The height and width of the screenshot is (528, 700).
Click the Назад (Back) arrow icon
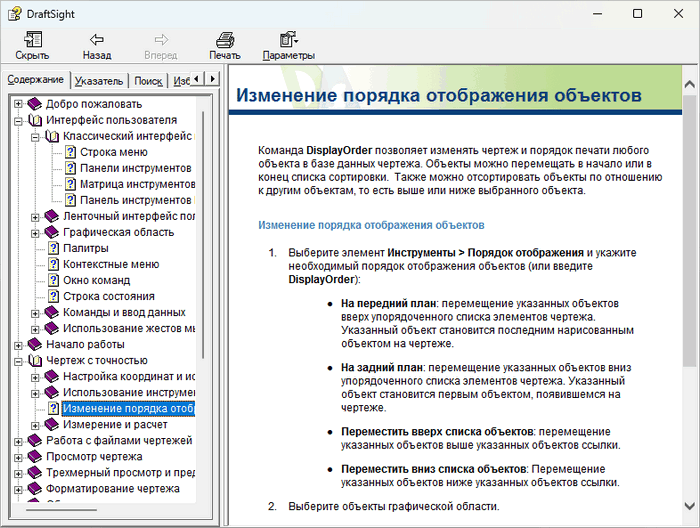[x=96, y=40]
